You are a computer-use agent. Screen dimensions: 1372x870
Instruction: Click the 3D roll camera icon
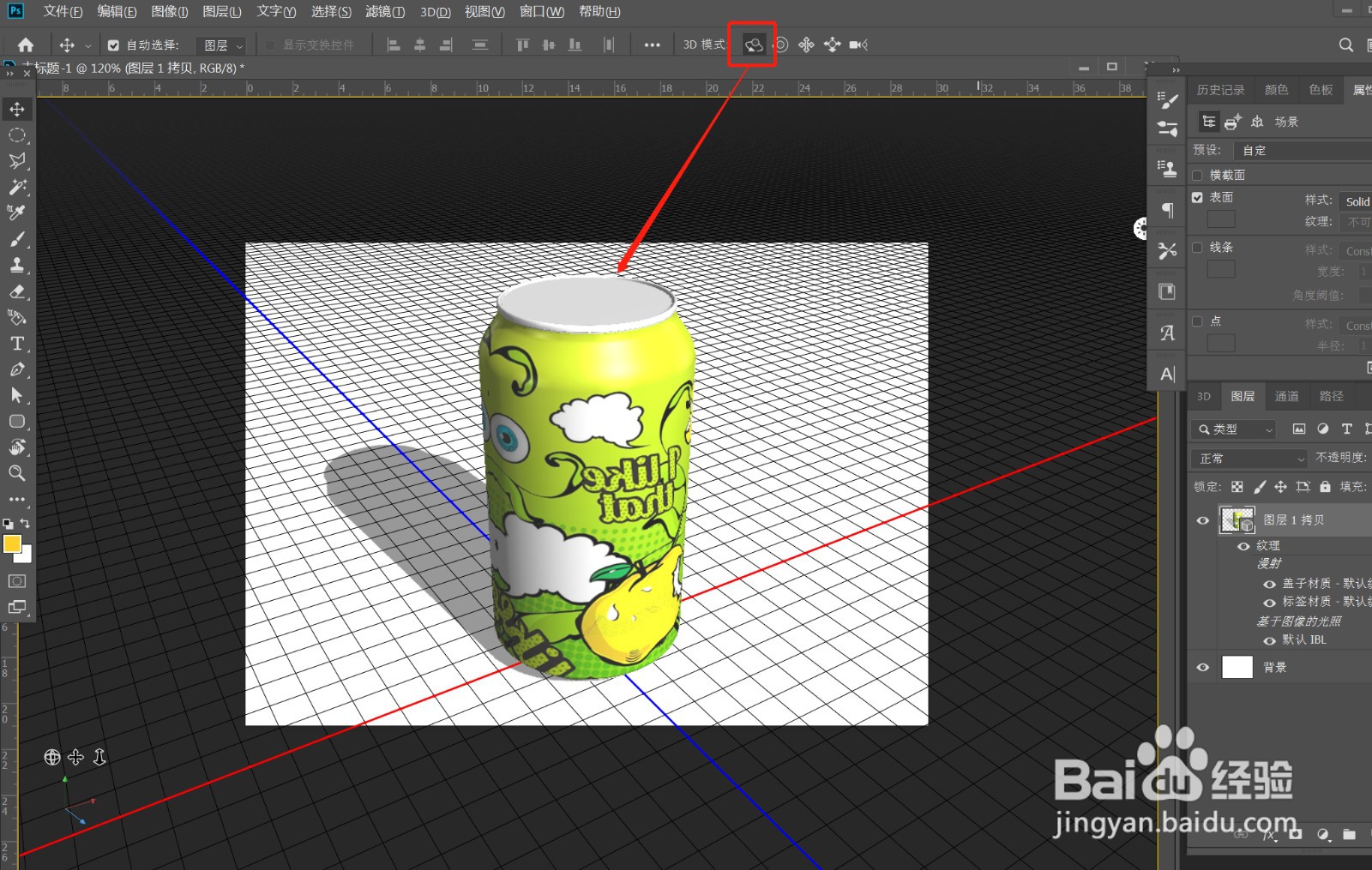pyautogui.click(x=781, y=45)
